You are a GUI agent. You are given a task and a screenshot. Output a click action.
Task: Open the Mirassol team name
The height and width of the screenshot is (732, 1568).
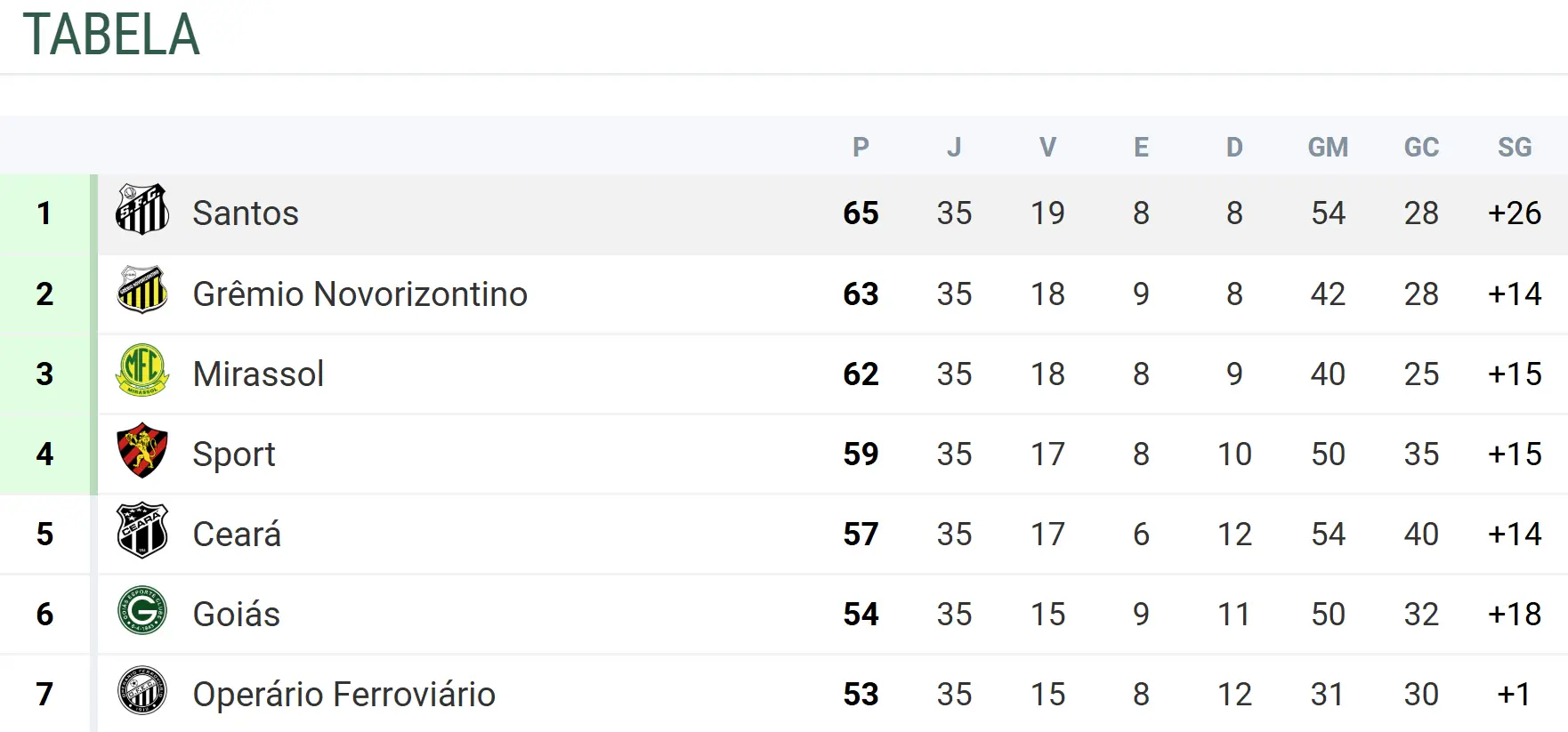258,374
